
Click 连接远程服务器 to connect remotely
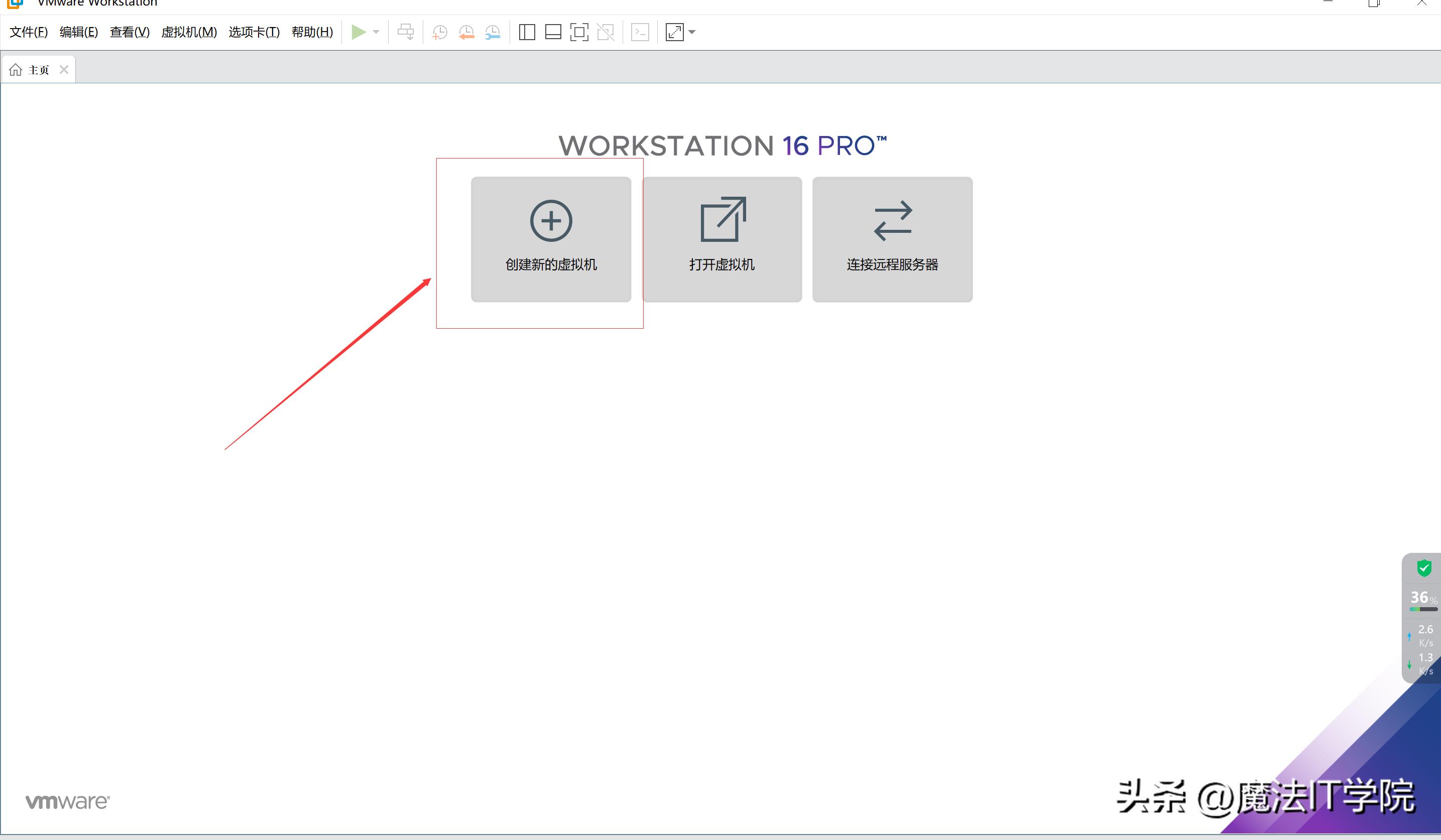tap(892, 239)
